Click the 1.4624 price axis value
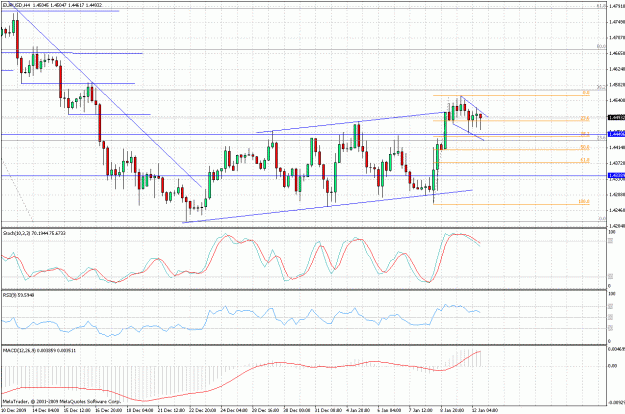Screen dimensions: 625x414 (617, 69)
